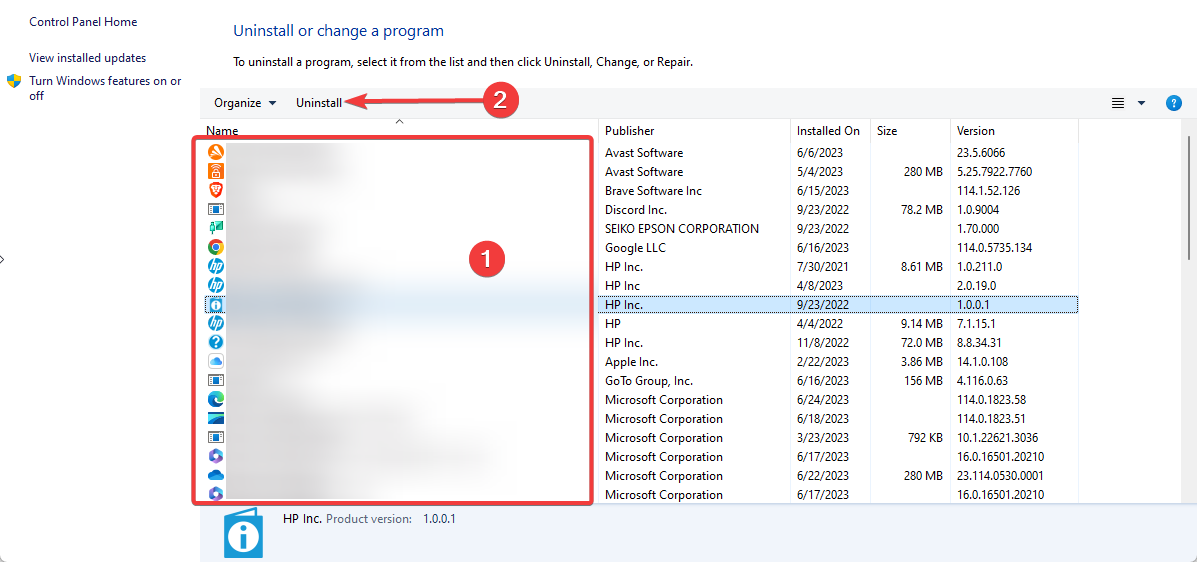Click the size value 156 MB
The image size is (1197, 562).
(x=925, y=380)
